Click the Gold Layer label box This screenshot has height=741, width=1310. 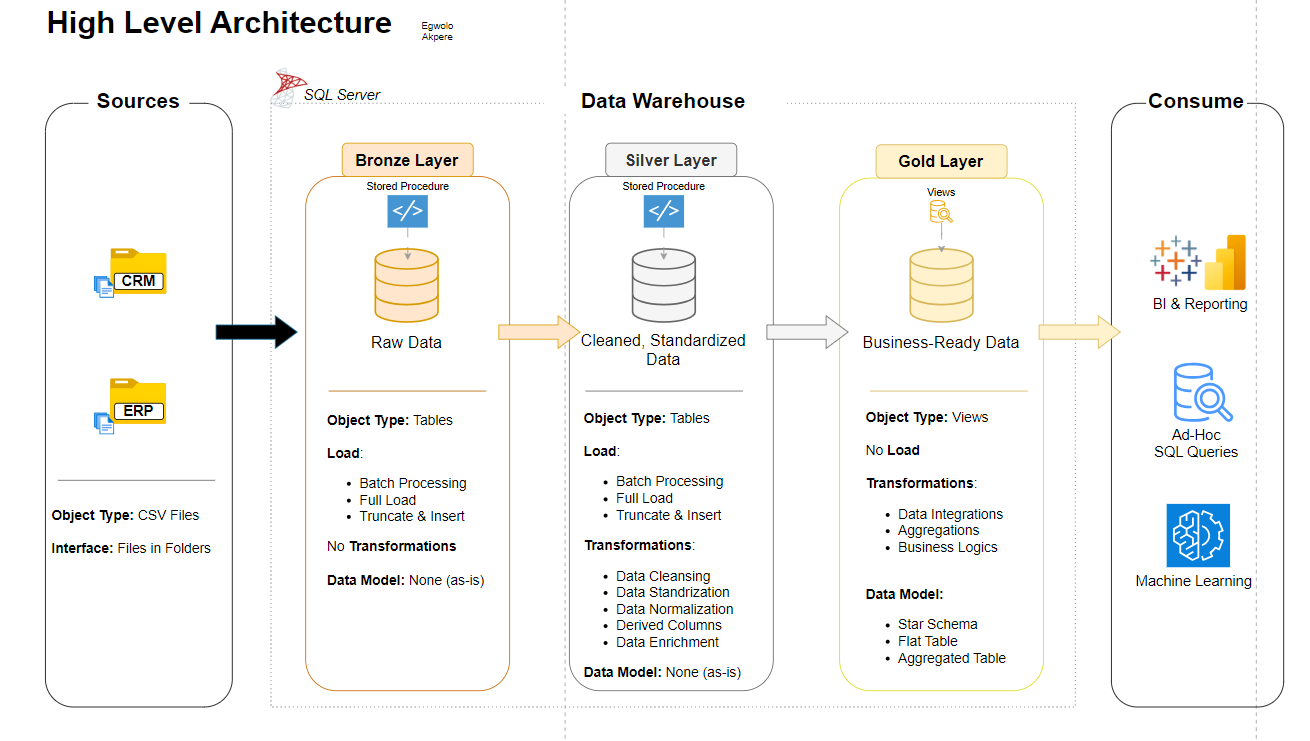tap(940, 161)
